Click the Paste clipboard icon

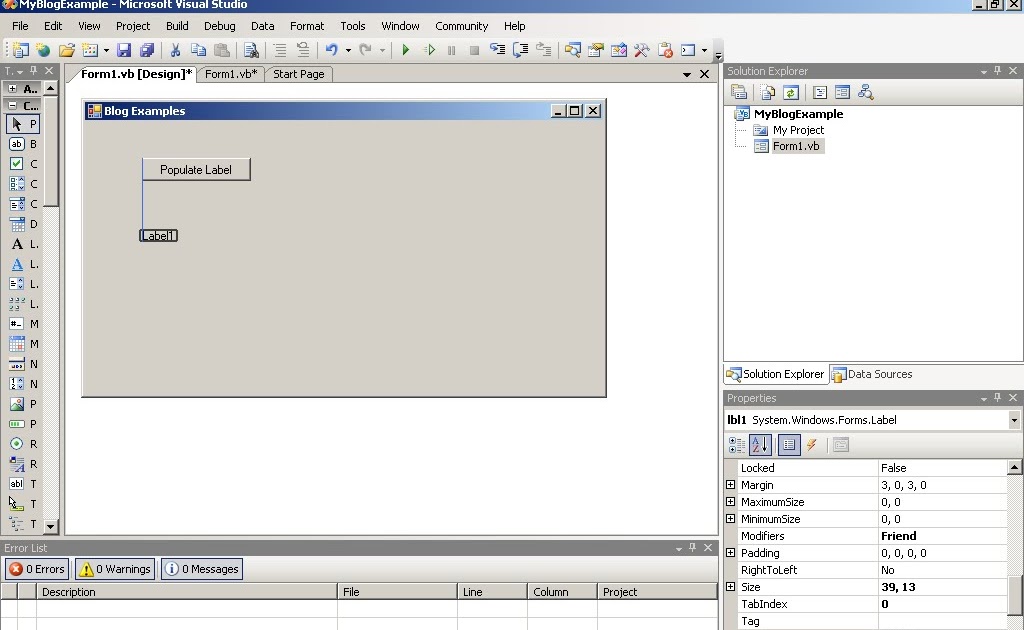[222, 50]
